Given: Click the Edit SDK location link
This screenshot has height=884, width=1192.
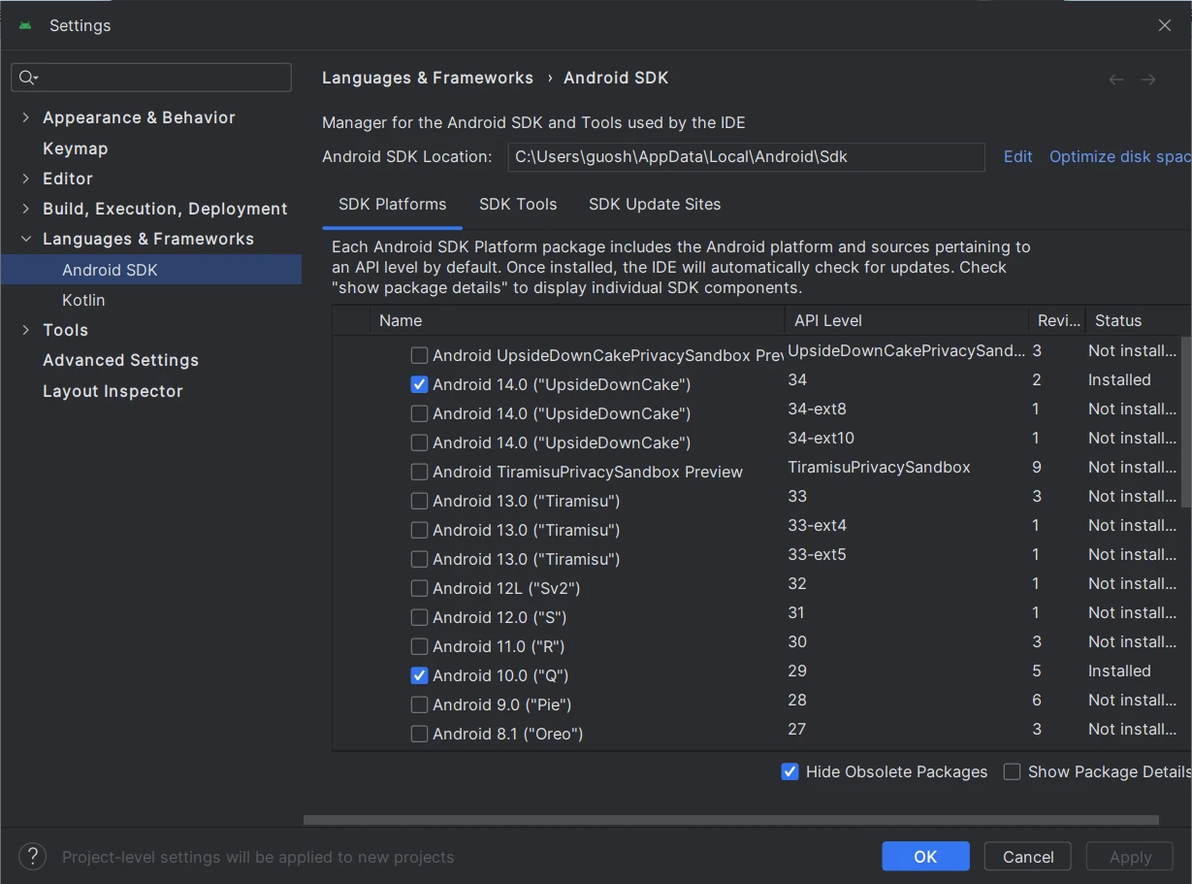Looking at the screenshot, I should (1018, 157).
